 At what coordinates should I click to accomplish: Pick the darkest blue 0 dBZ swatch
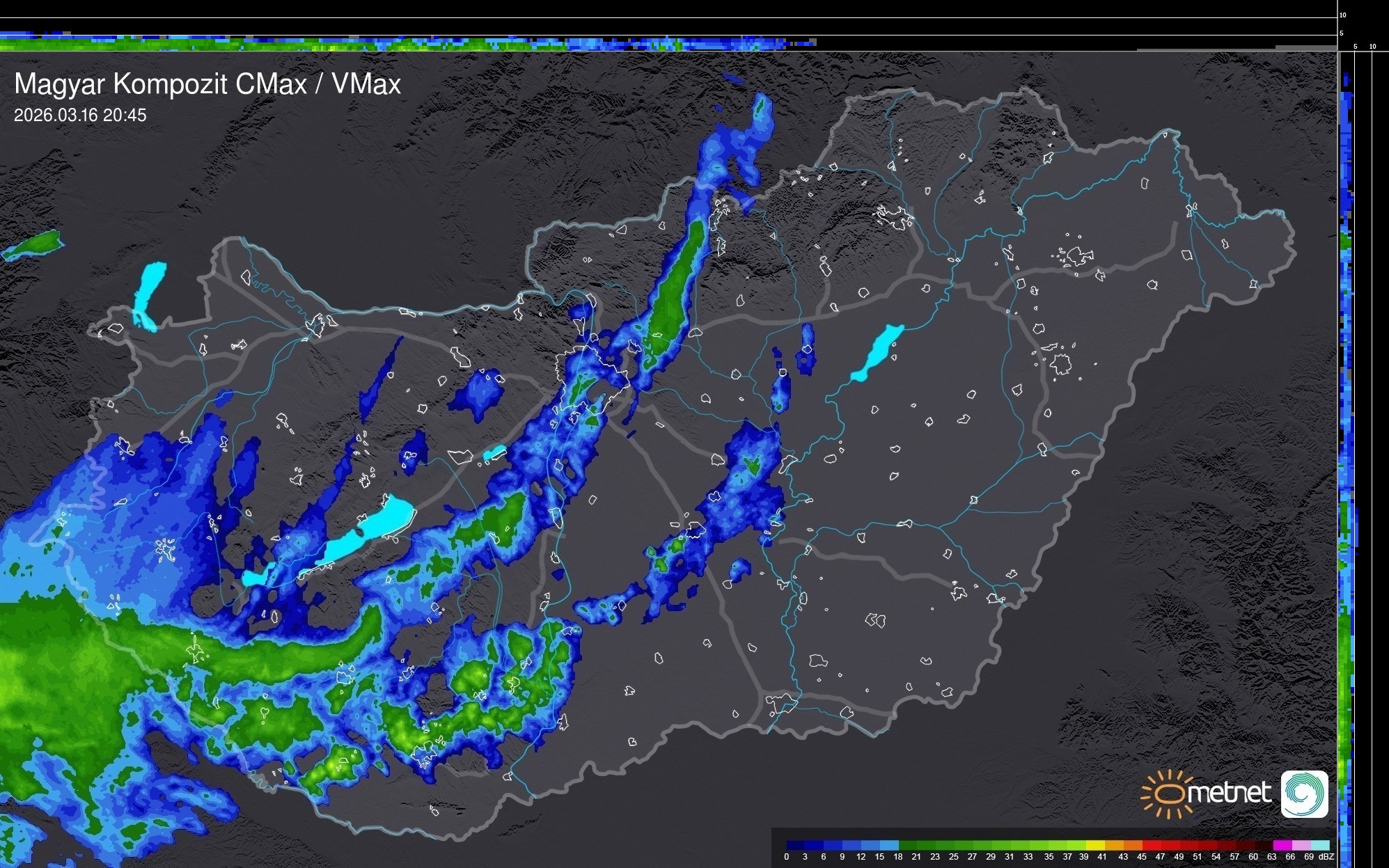(794, 845)
